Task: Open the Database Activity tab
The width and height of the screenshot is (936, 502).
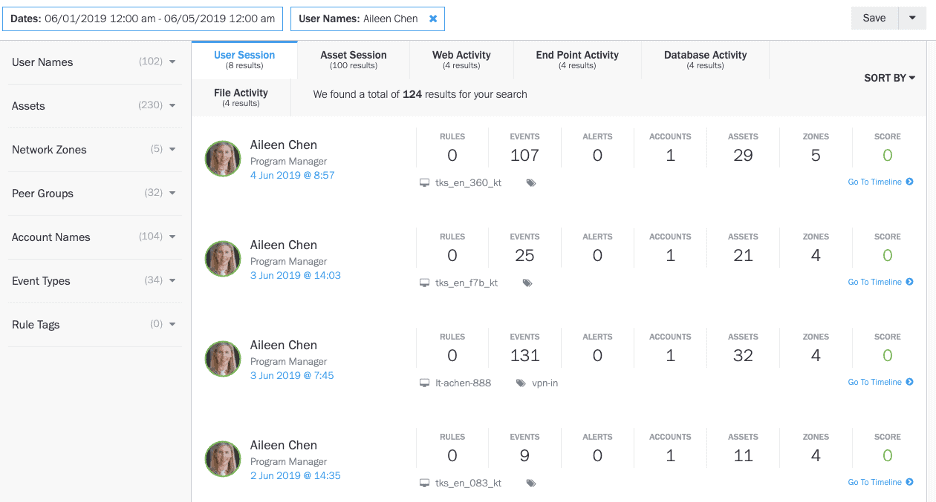Action: click(x=705, y=60)
